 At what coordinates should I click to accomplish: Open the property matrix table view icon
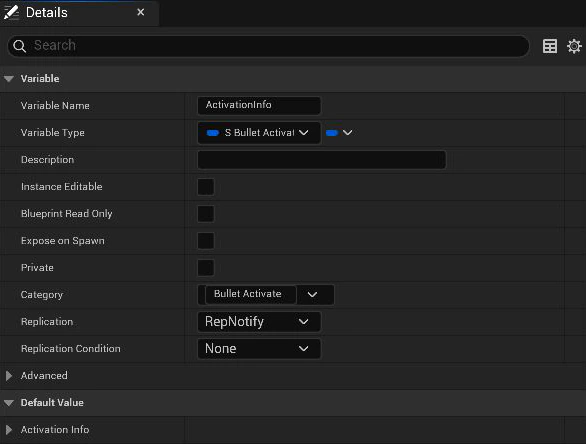point(550,46)
